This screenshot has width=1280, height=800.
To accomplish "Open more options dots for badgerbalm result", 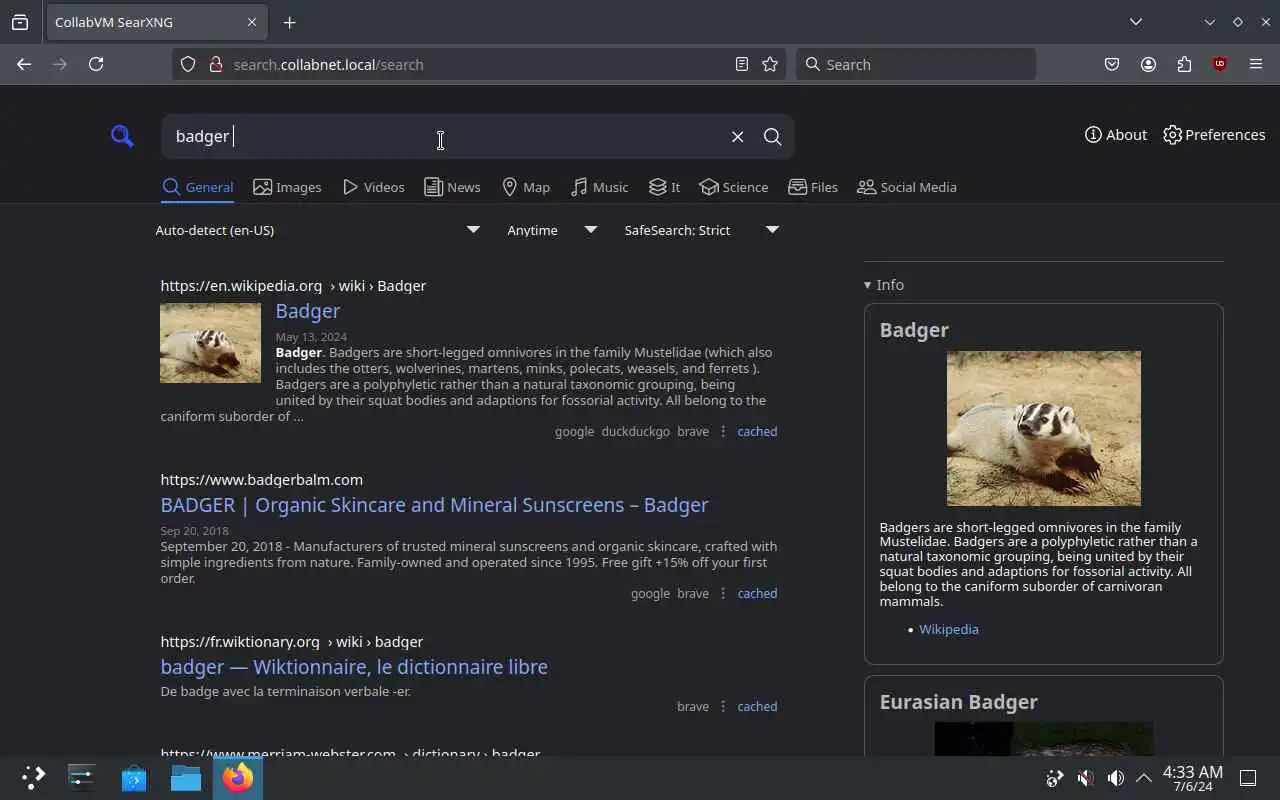I will click(x=723, y=594).
